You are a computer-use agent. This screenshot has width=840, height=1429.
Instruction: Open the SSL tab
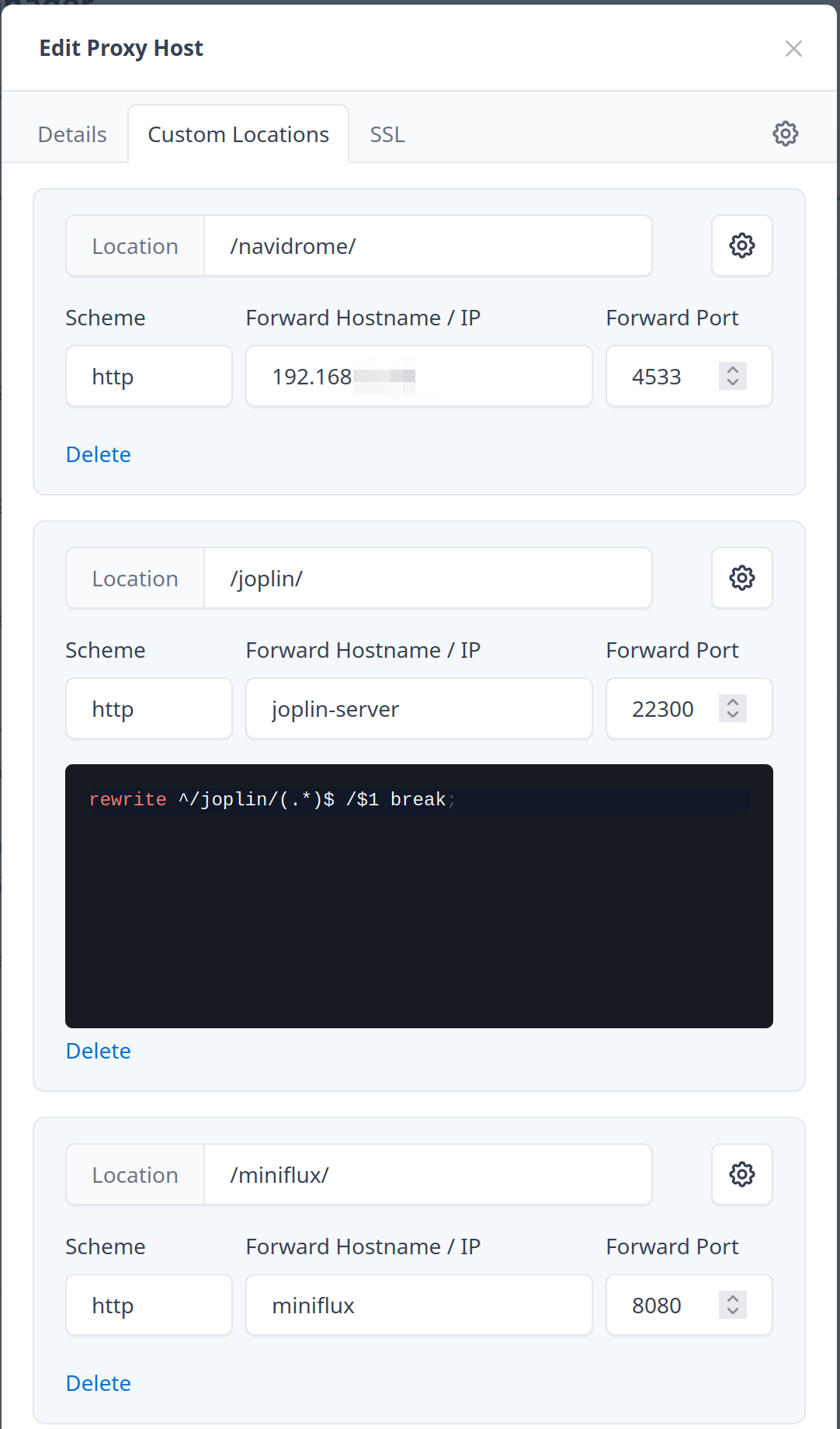[387, 134]
